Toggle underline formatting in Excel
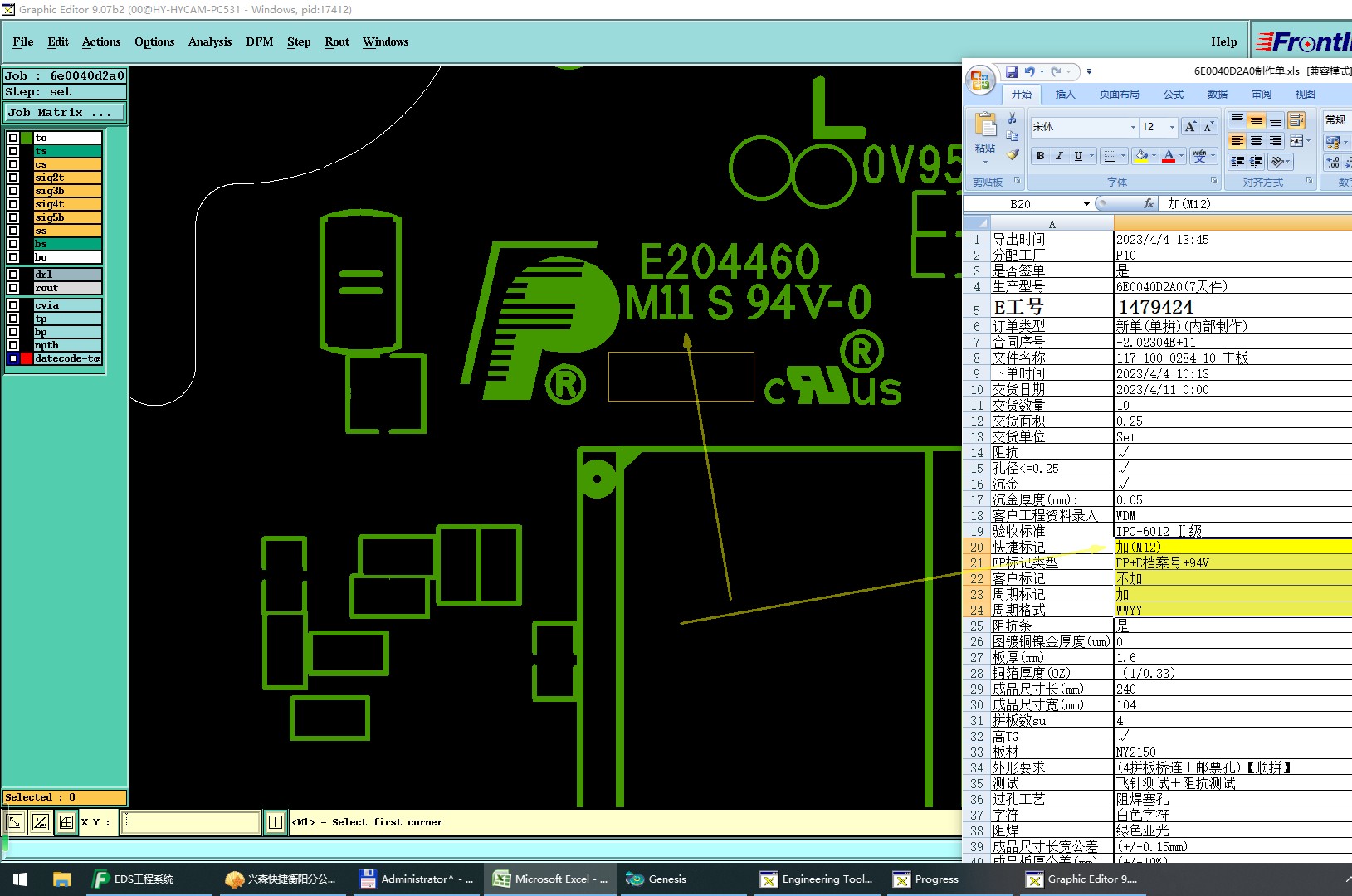The width and height of the screenshot is (1352, 896). 1078,155
